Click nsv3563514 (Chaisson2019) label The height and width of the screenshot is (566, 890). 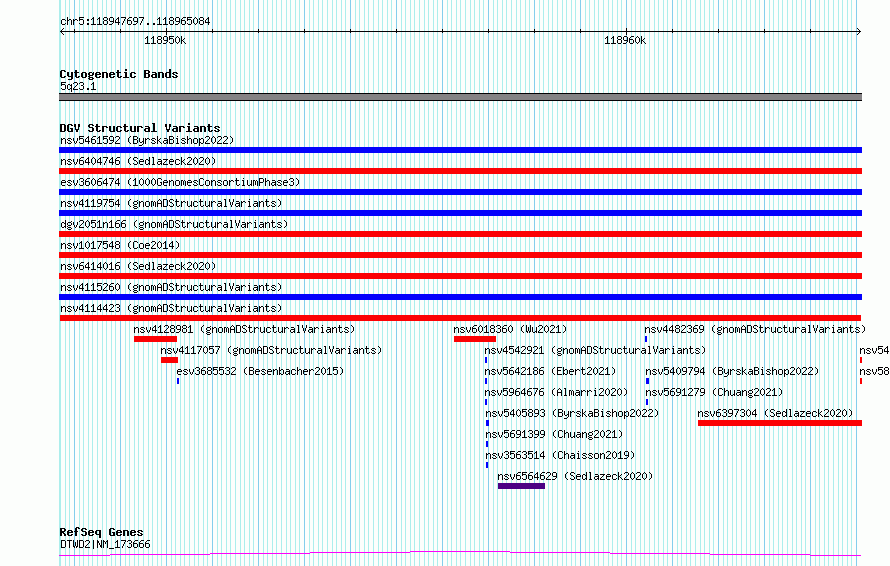click(x=560, y=455)
